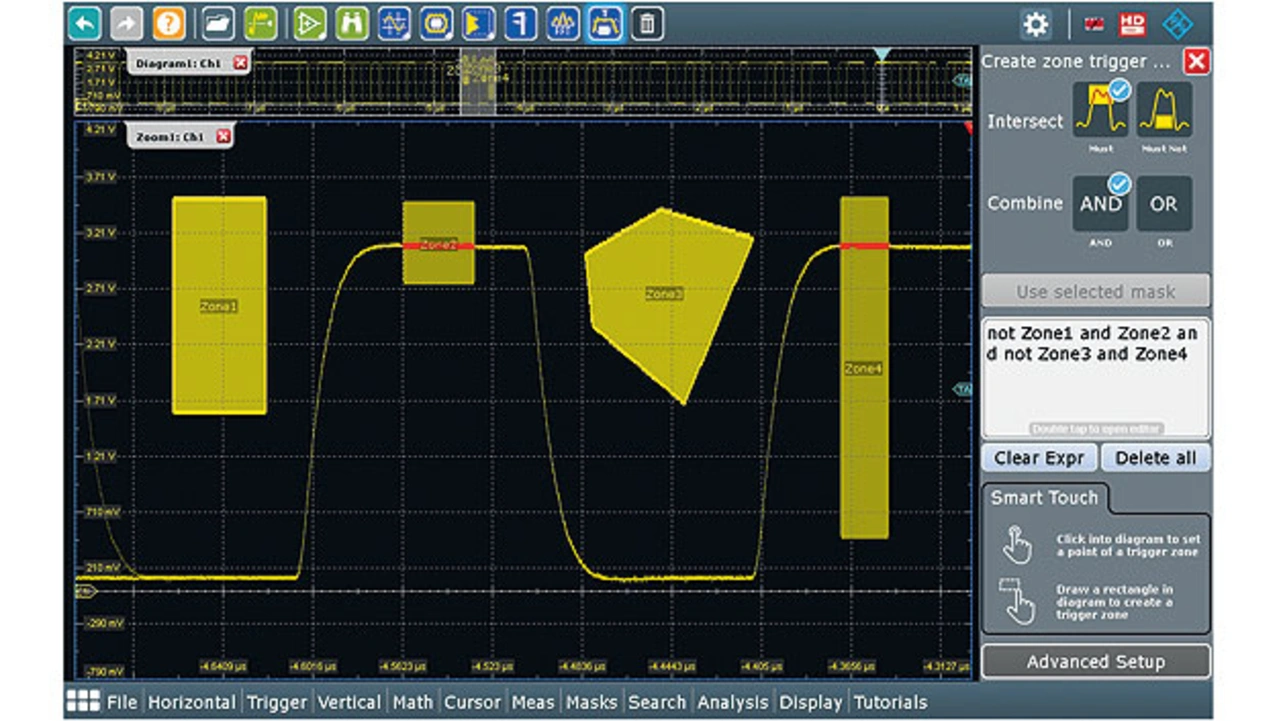Click the Undo arrow icon
The width and height of the screenshot is (1280, 721).
(x=85, y=23)
